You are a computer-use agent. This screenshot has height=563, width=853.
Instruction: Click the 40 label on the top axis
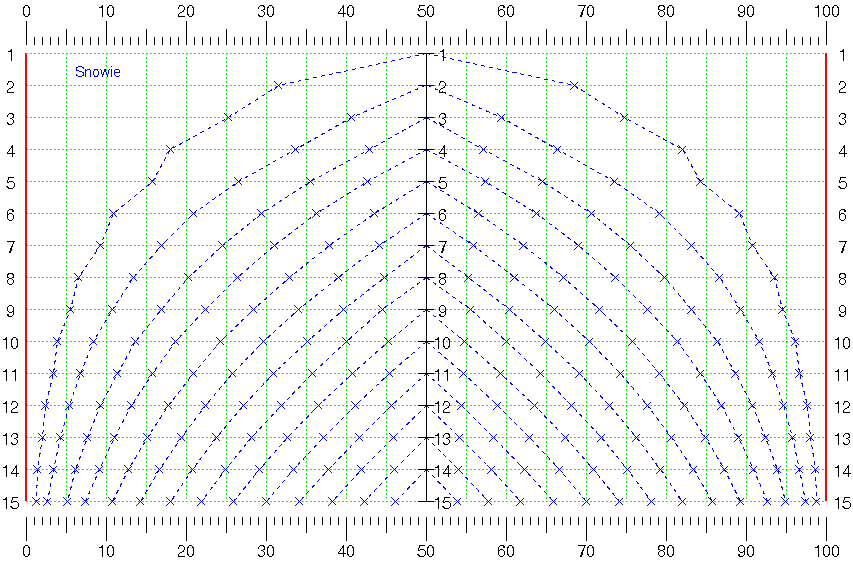pyautogui.click(x=346, y=11)
